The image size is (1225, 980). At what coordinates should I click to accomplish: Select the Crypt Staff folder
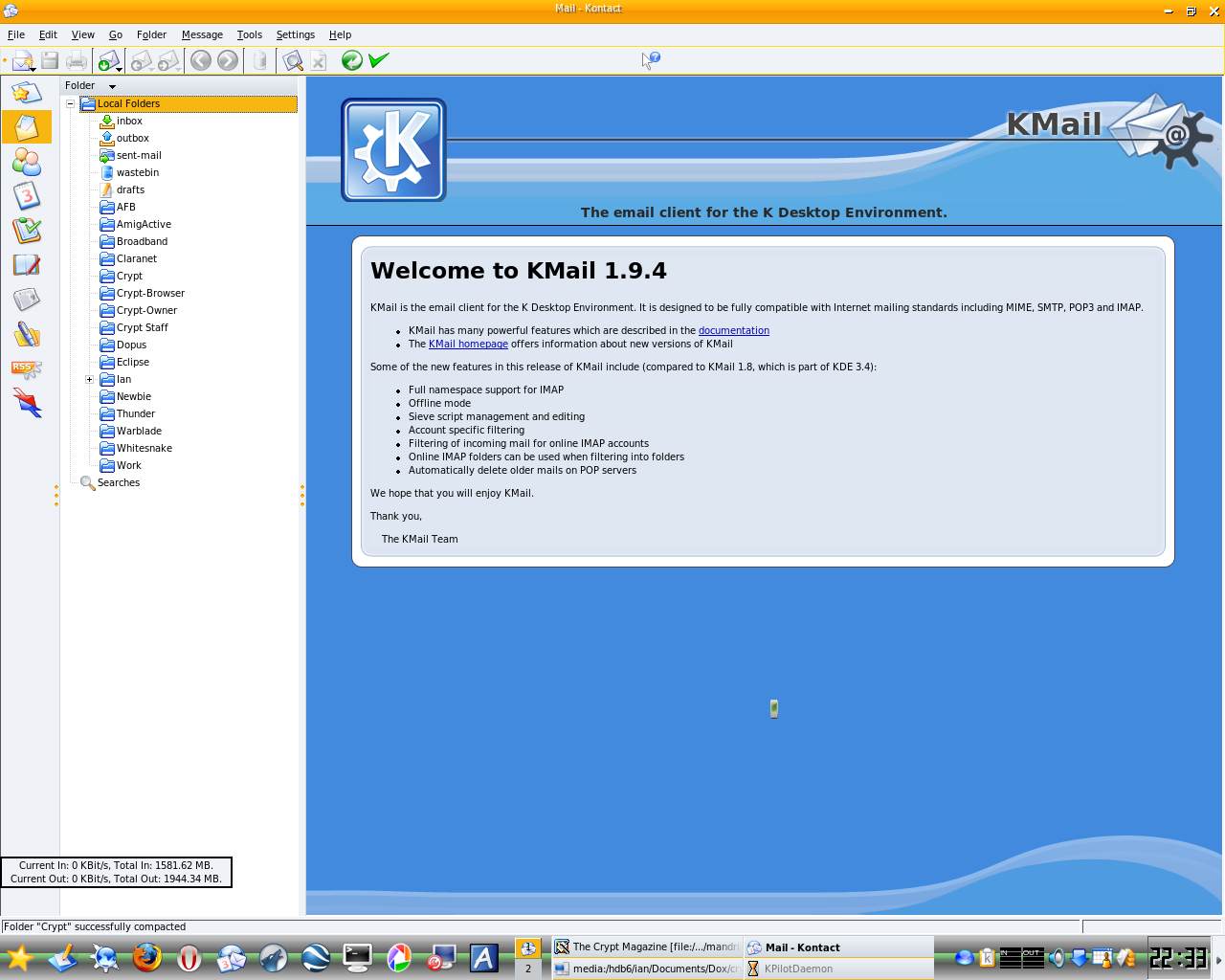(142, 328)
